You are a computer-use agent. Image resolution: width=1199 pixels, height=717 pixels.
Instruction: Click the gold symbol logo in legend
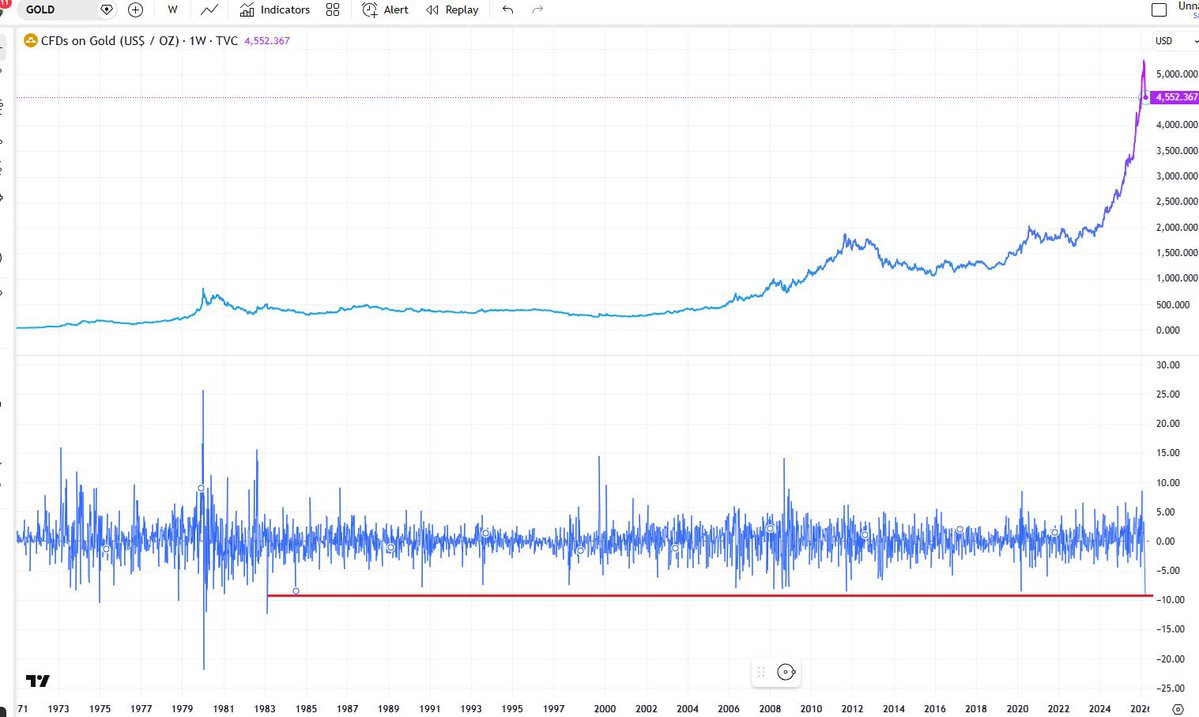tap(31, 41)
